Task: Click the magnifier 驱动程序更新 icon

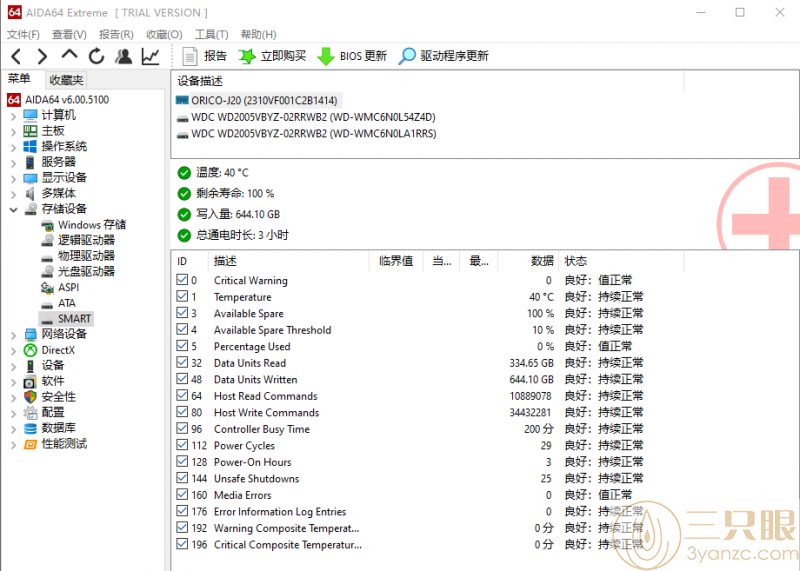Action: [407, 56]
